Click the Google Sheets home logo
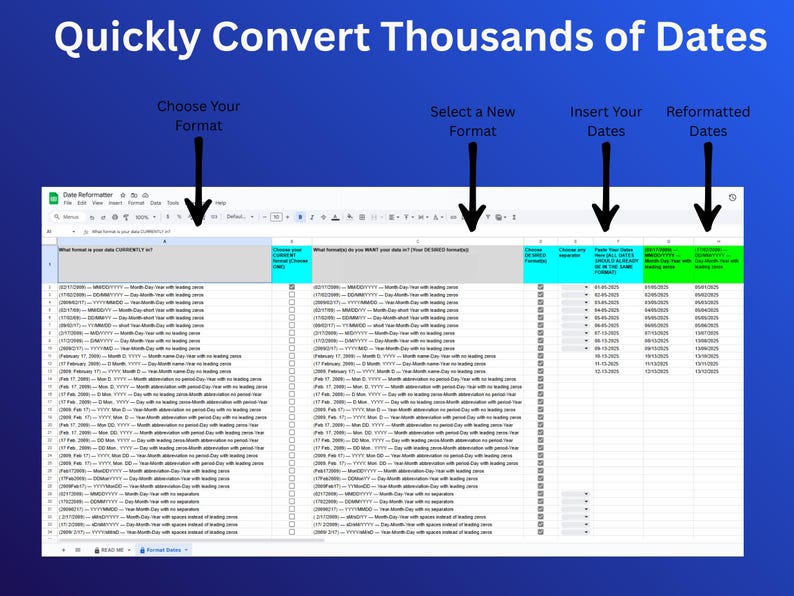 pyautogui.click(x=53, y=198)
